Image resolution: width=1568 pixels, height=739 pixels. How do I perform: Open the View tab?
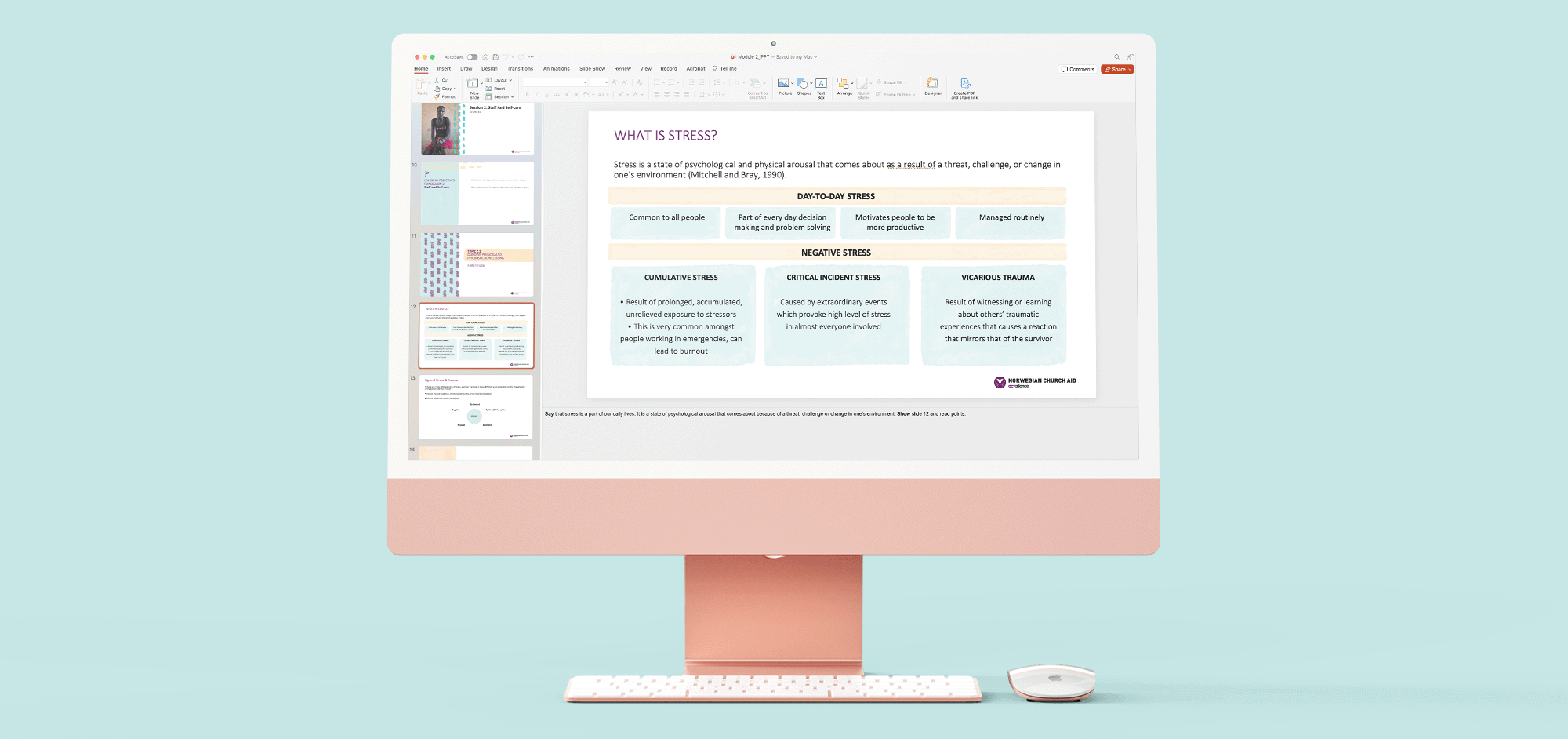pyautogui.click(x=646, y=69)
